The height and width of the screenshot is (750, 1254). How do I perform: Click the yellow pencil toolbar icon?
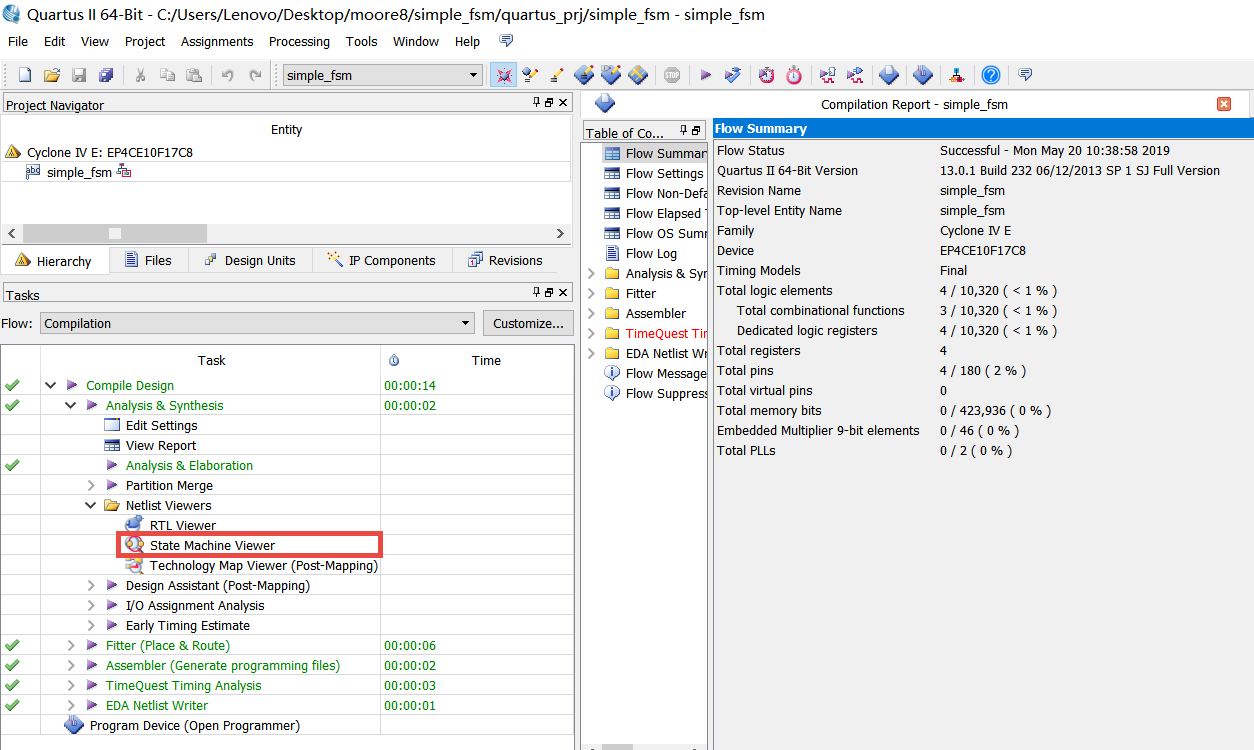coord(557,75)
